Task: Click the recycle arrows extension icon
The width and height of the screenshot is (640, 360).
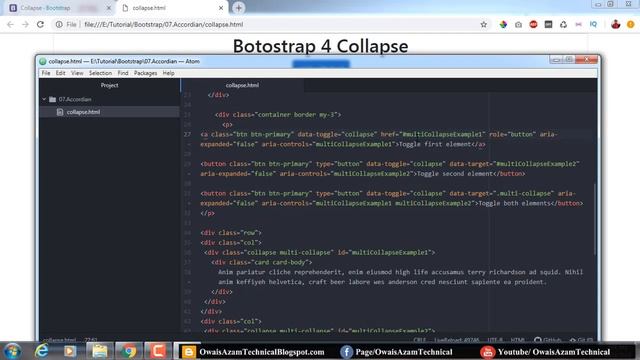Action: click(564, 24)
